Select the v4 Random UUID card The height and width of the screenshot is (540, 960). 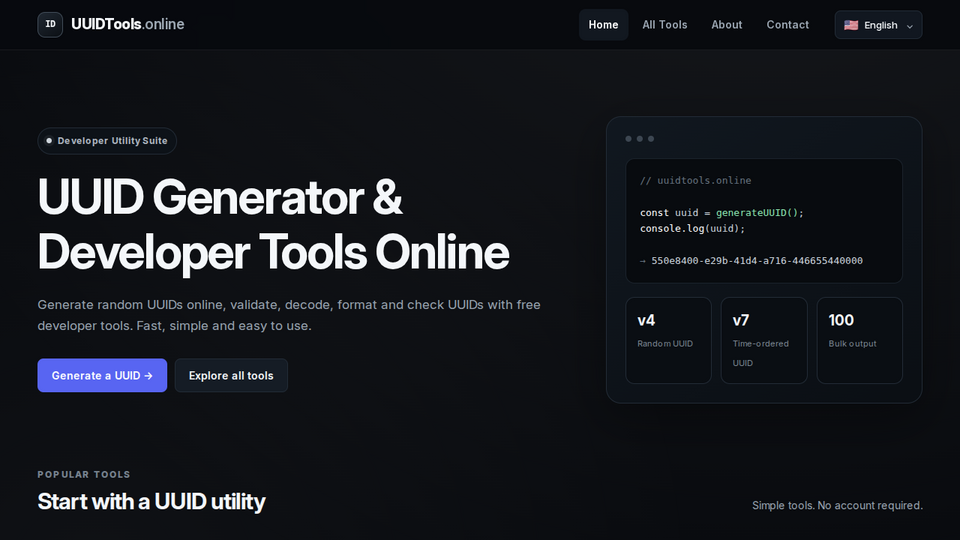[668, 340]
